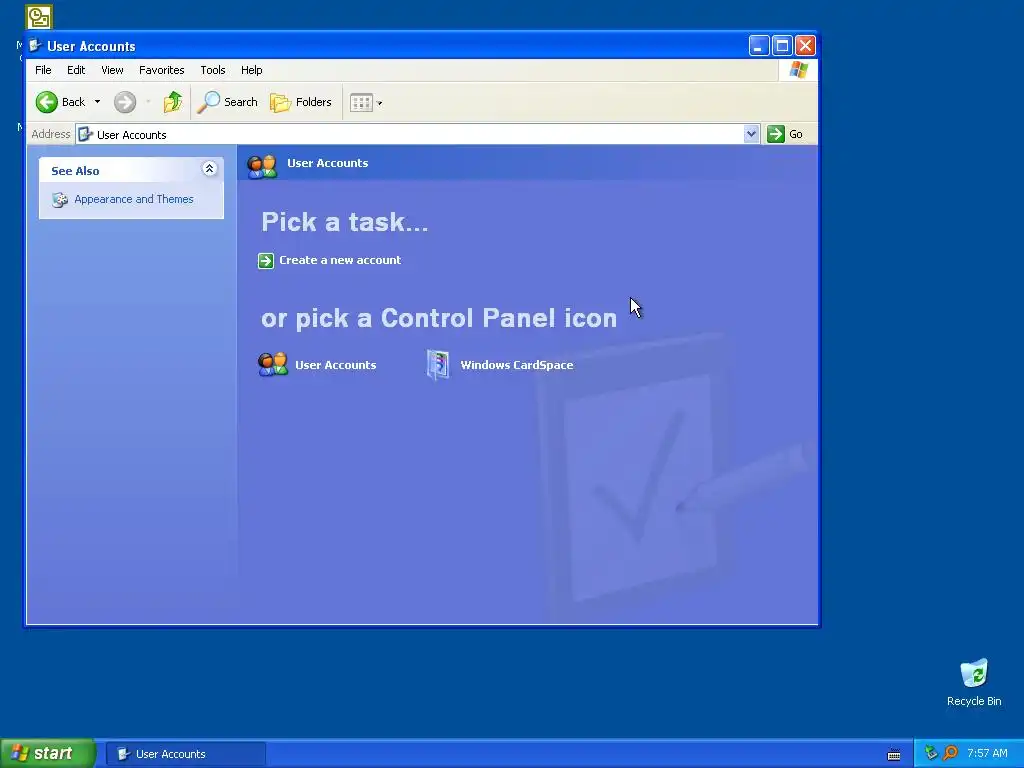Click the keyboard icon in the taskbar
The width and height of the screenshot is (1024, 768).
pos(894,754)
